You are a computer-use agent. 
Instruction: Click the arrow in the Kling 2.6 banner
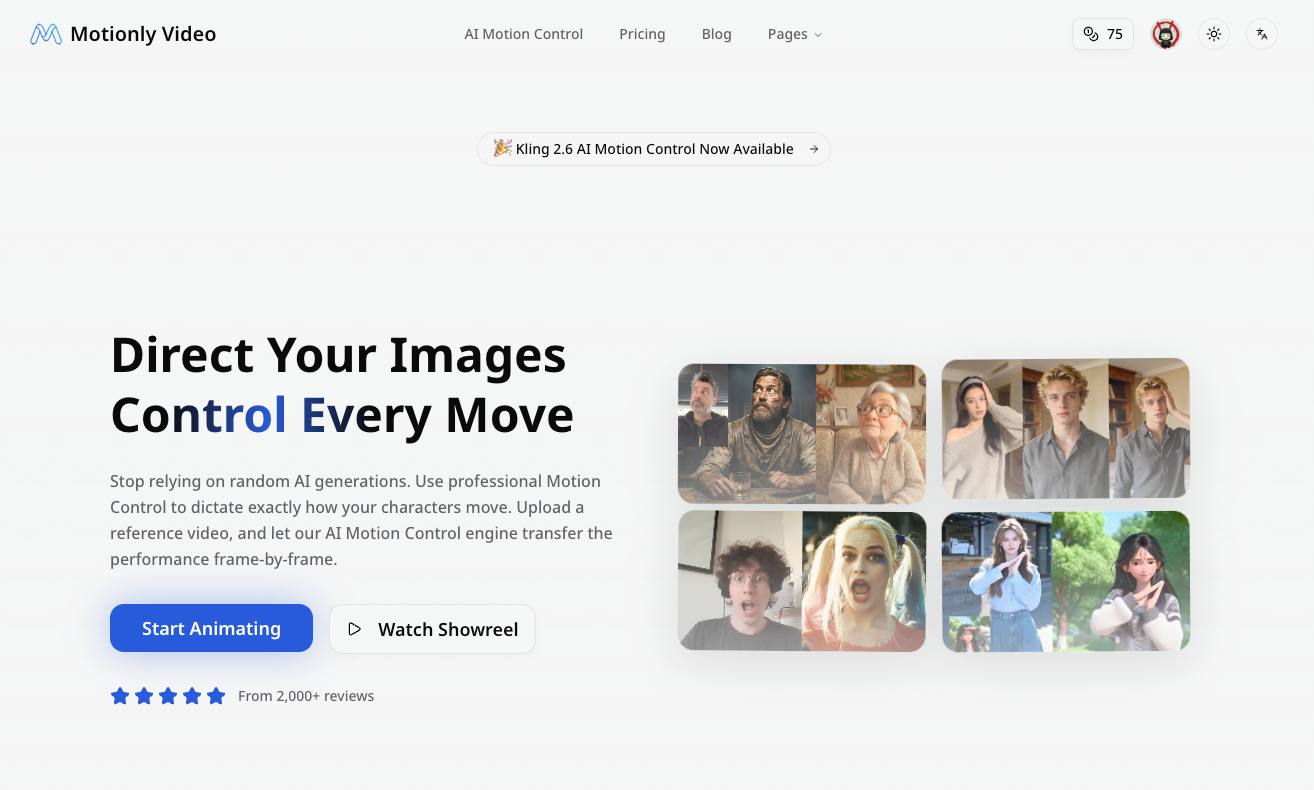pyautogui.click(x=814, y=149)
